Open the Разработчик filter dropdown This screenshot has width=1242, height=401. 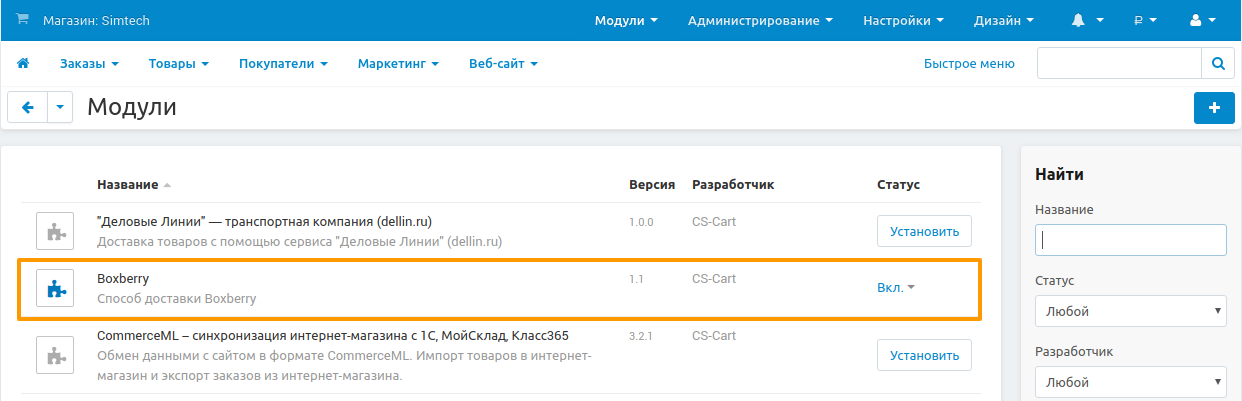pyautogui.click(x=1130, y=382)
